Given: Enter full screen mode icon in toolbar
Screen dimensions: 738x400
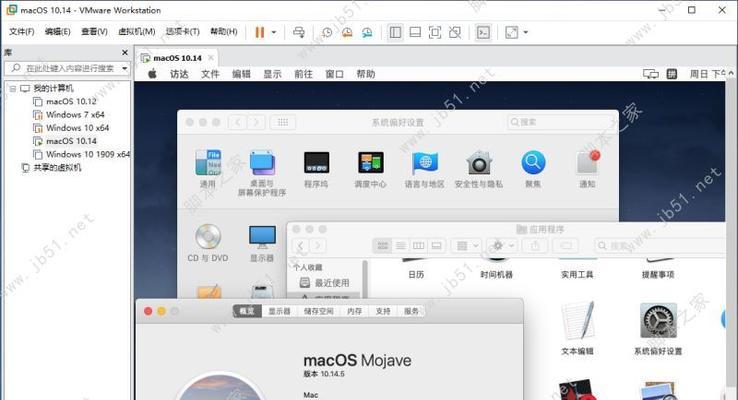Looking at the screenshot, I should (x=435, y=32).
